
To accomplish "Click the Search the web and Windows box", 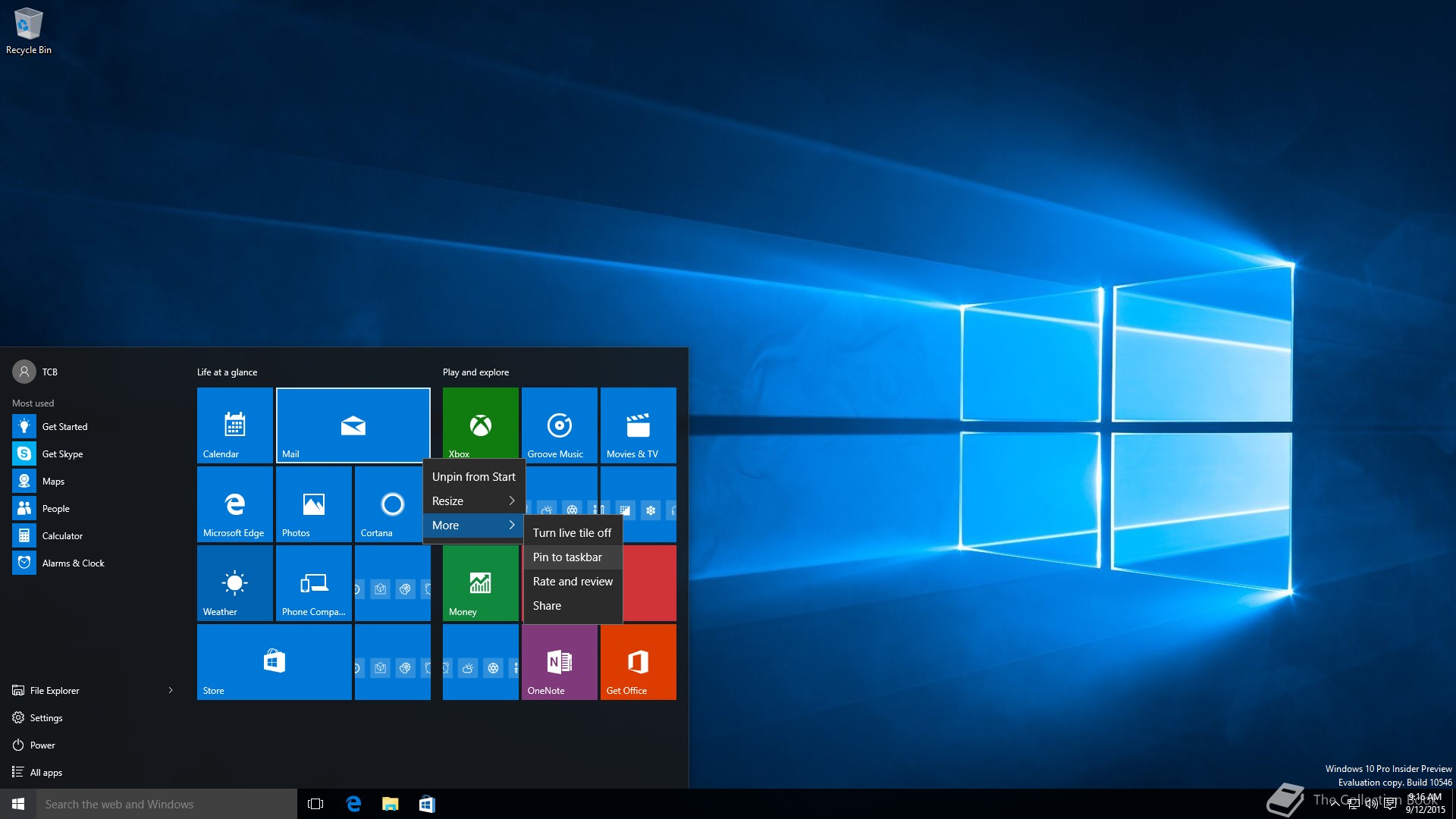I will coord(167,804).
